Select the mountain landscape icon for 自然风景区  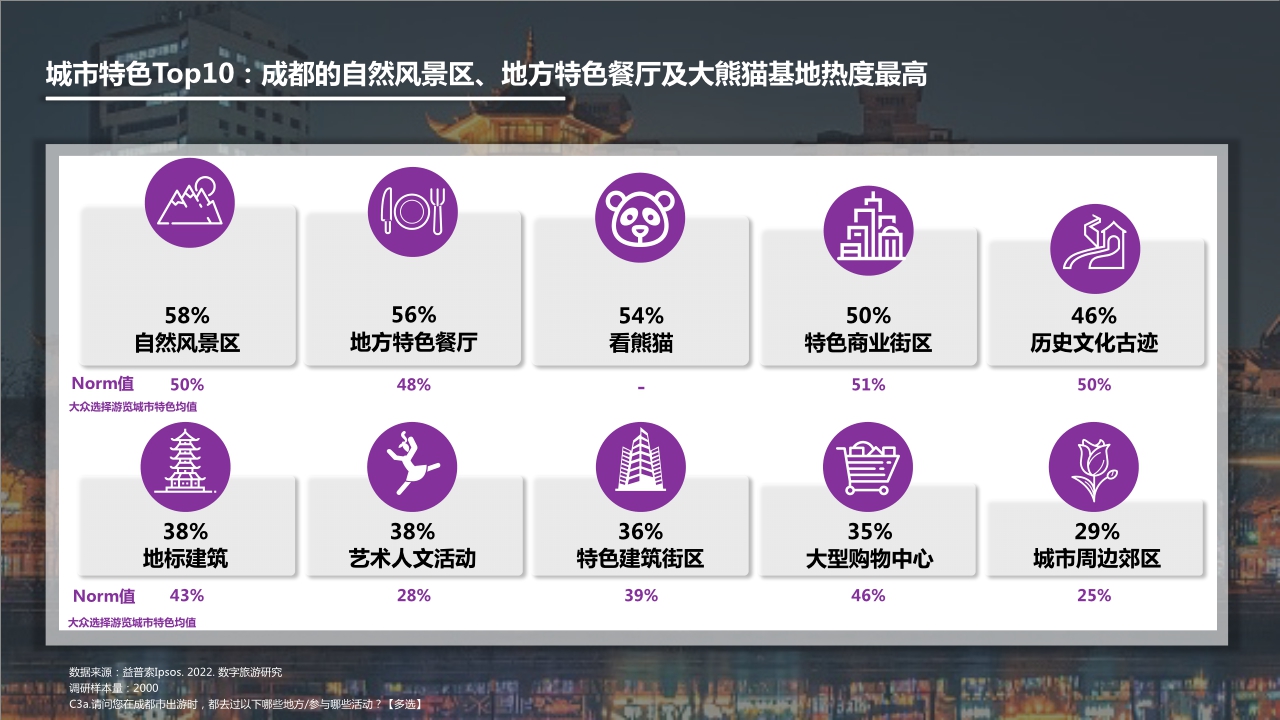coord(188,201)
